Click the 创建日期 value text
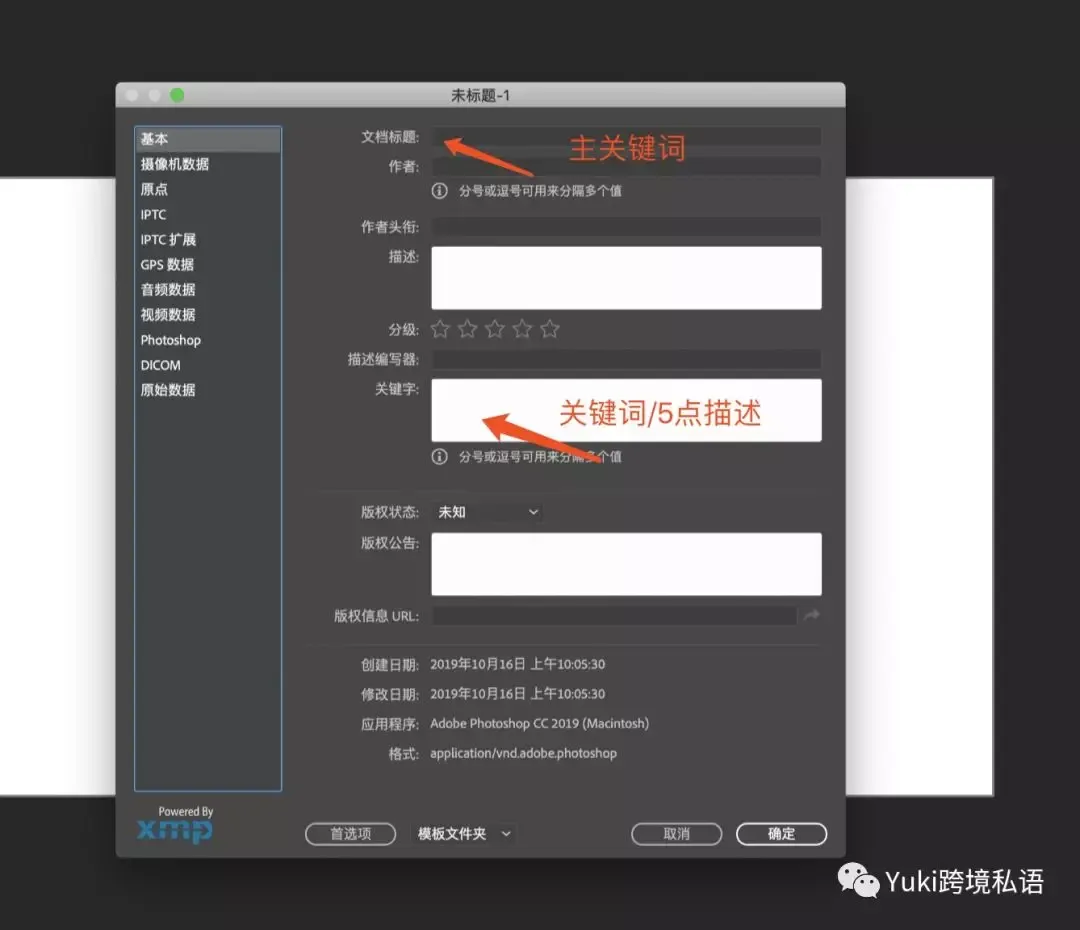This screenshot has width=1080, height=930. click(517, 664)
